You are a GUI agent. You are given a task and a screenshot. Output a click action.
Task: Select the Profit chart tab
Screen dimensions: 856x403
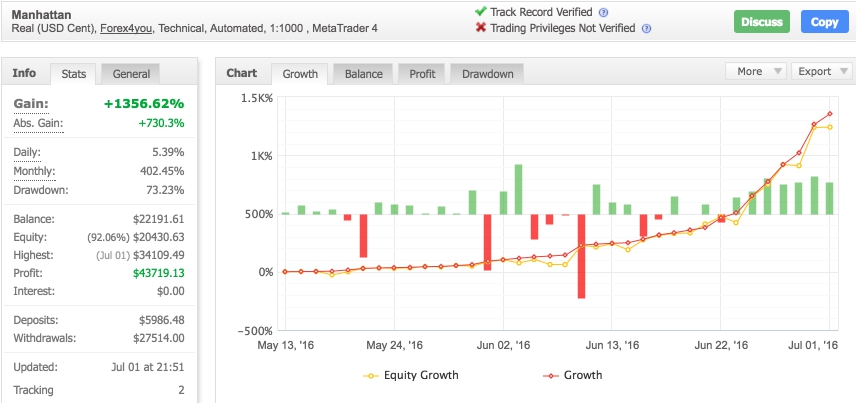pos(422,74)
